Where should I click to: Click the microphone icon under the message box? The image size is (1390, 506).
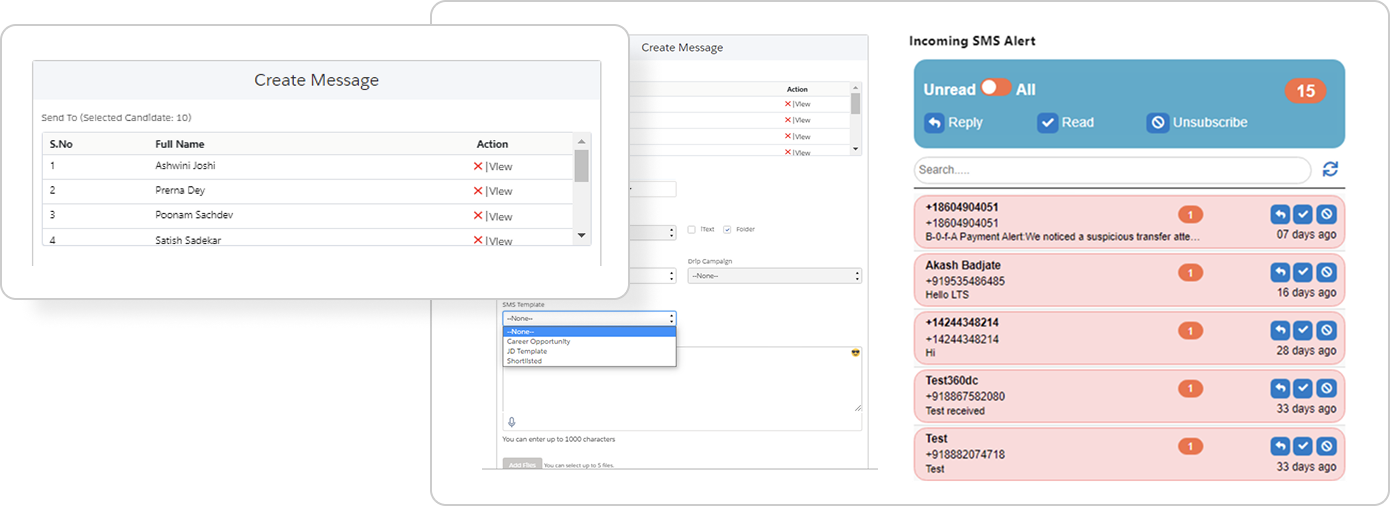tap(512, 422)
